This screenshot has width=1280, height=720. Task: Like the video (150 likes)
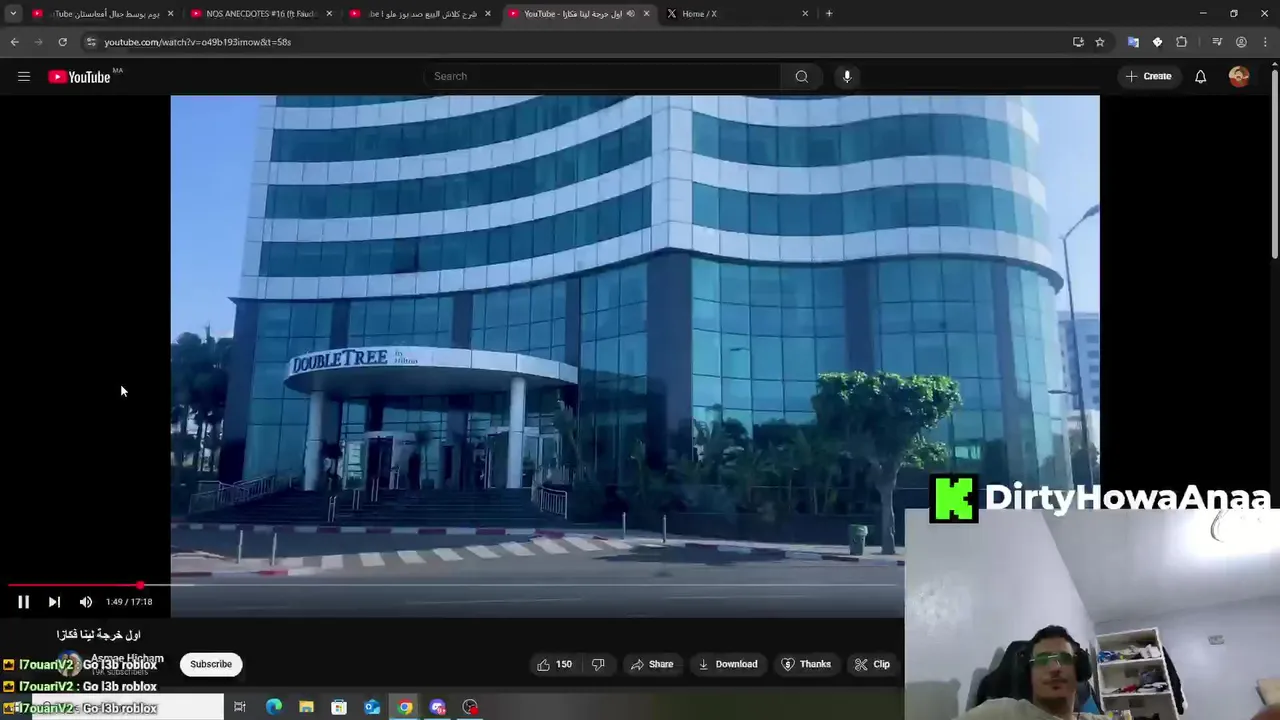click(554, 664)
